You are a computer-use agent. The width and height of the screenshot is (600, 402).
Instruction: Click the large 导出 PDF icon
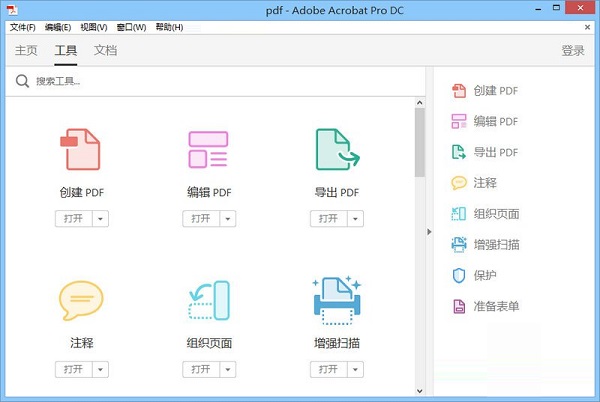pos(338,149)
